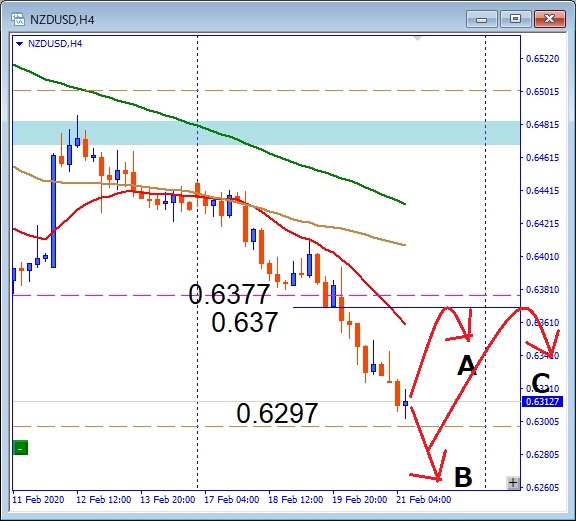Minimize the NZDUSD,H4 chart window

(x=482, y=19)
